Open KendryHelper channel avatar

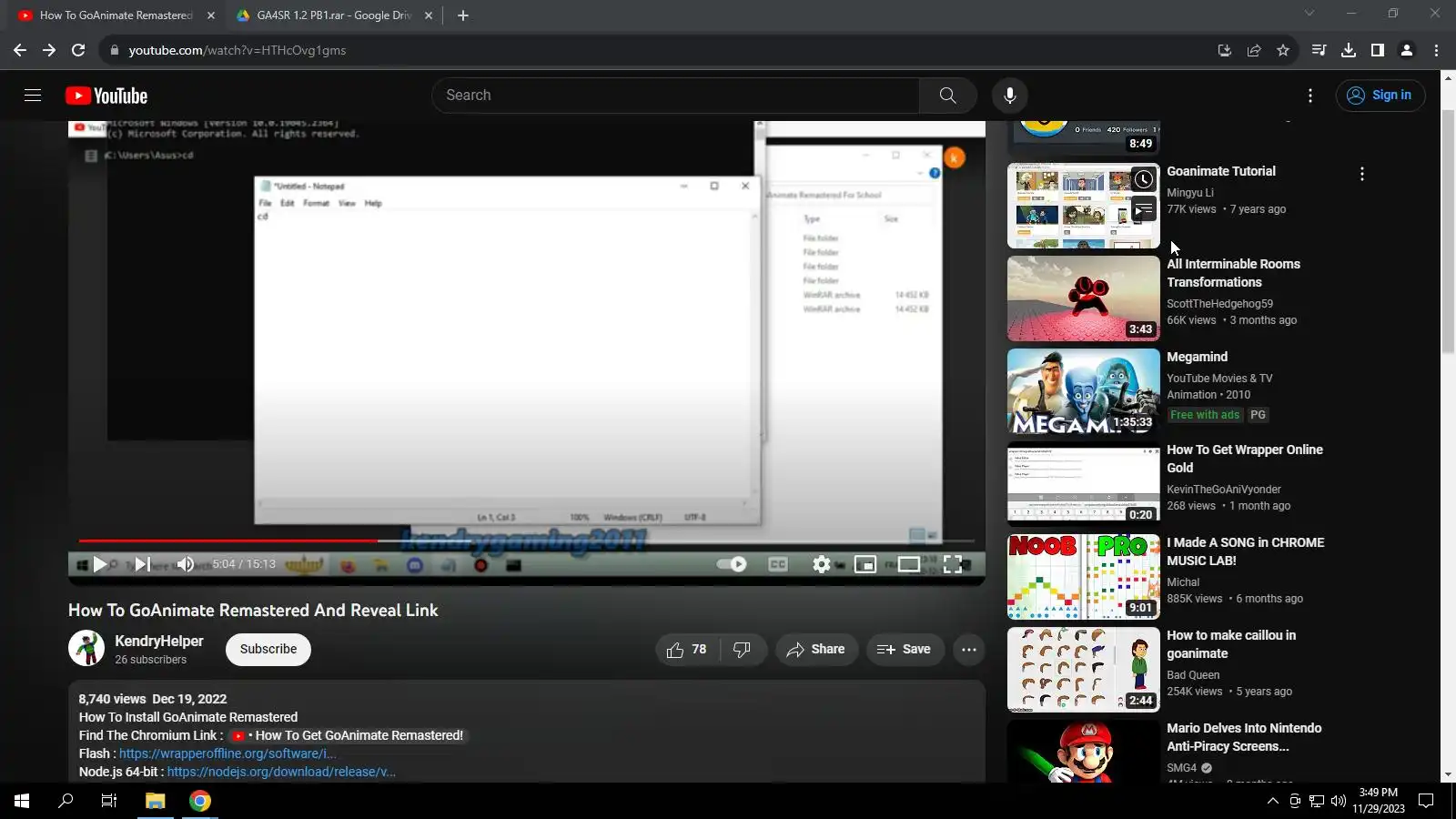86,649
